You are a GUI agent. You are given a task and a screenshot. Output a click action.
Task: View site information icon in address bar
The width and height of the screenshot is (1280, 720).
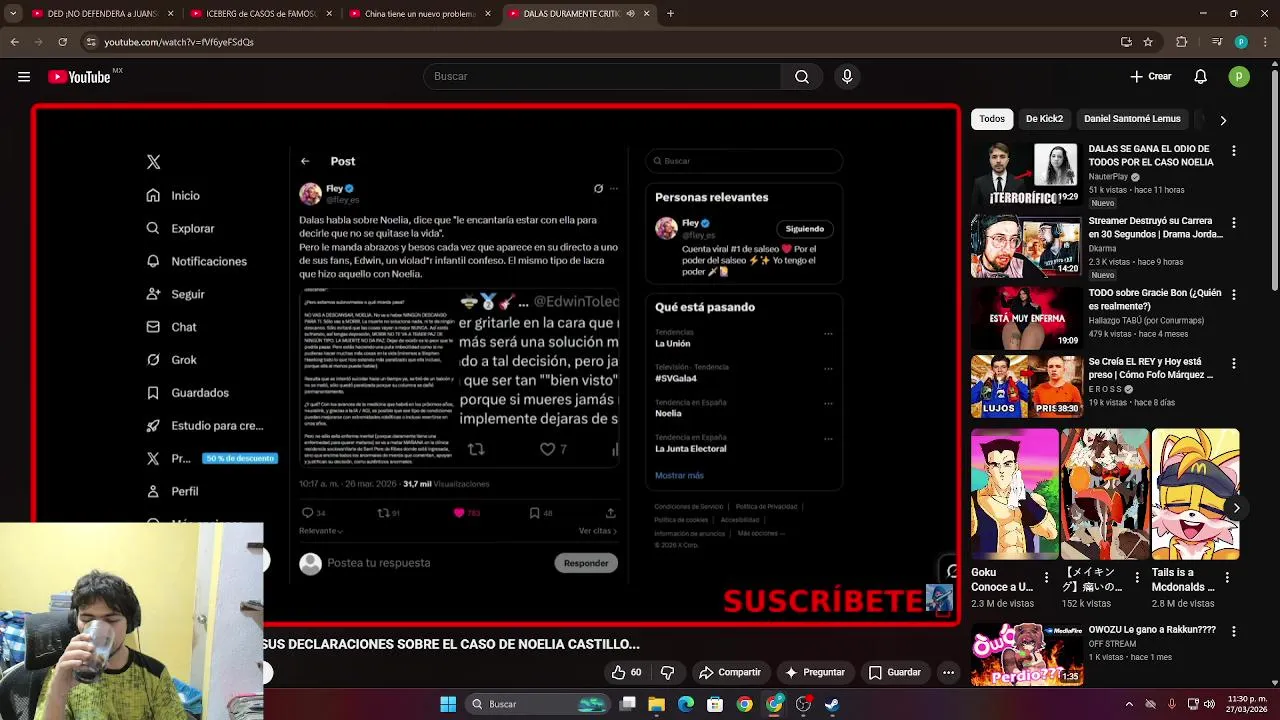[91, 42]
